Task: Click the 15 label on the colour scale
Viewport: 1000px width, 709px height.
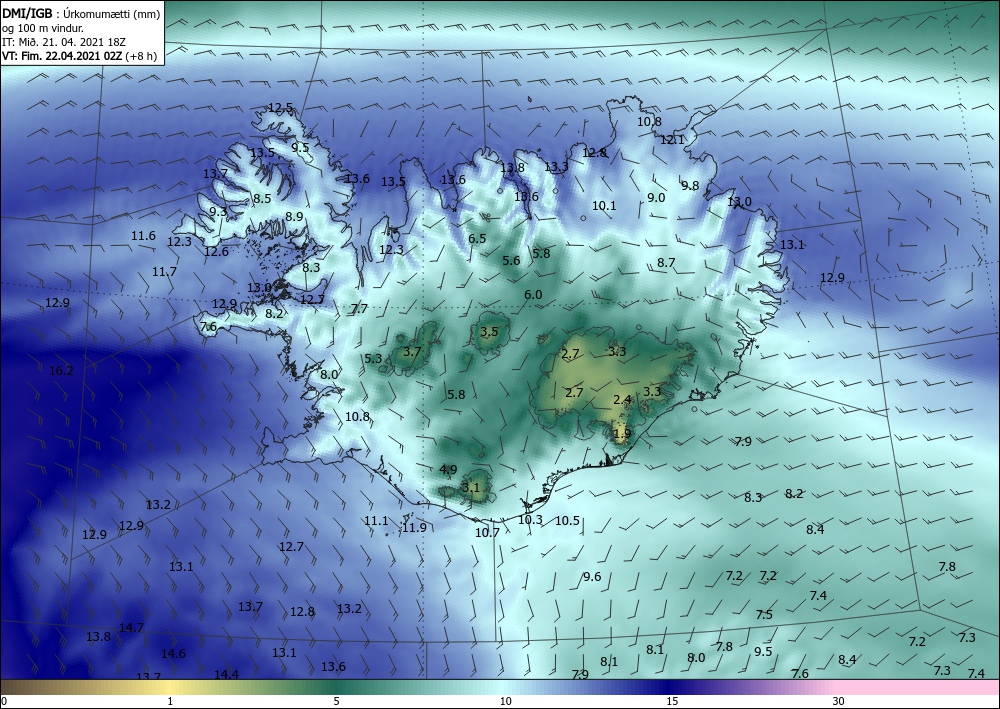Action: (x=672, y=701)
